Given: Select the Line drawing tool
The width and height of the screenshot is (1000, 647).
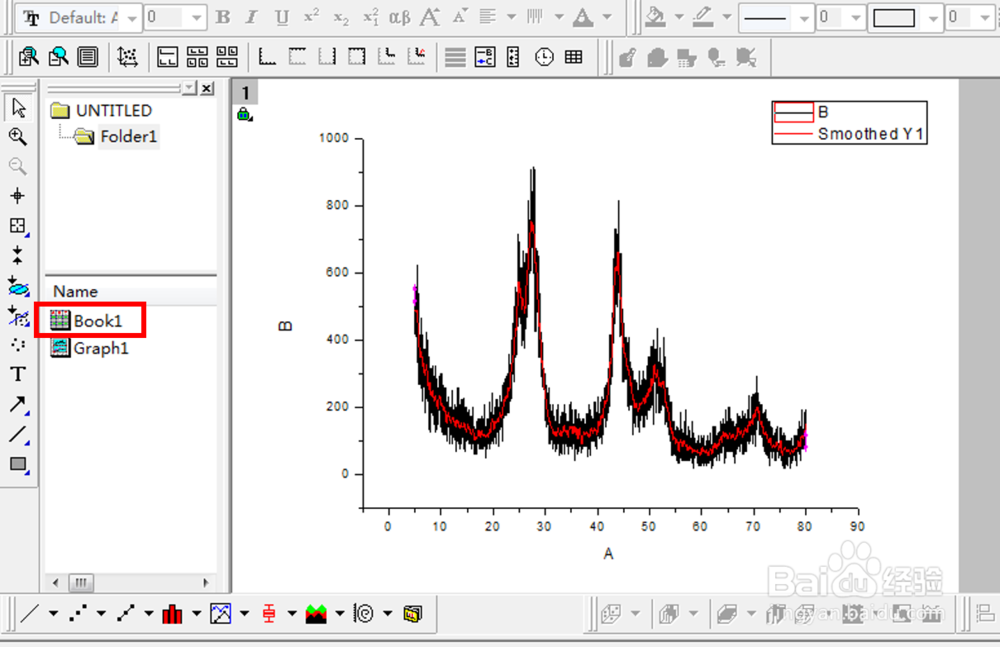Looking at the screenshot, I should [x=18, y=435].
